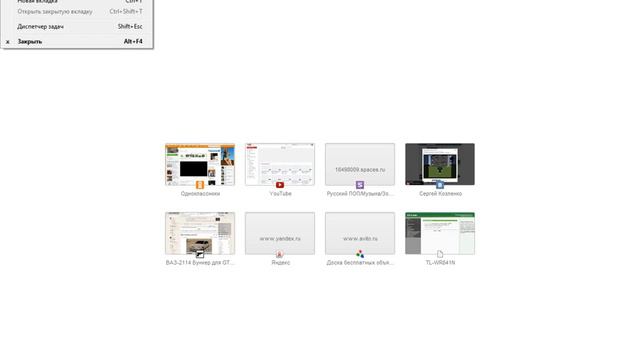Open the 10490009.spaces.ru thumbnail

coord(360,164)
